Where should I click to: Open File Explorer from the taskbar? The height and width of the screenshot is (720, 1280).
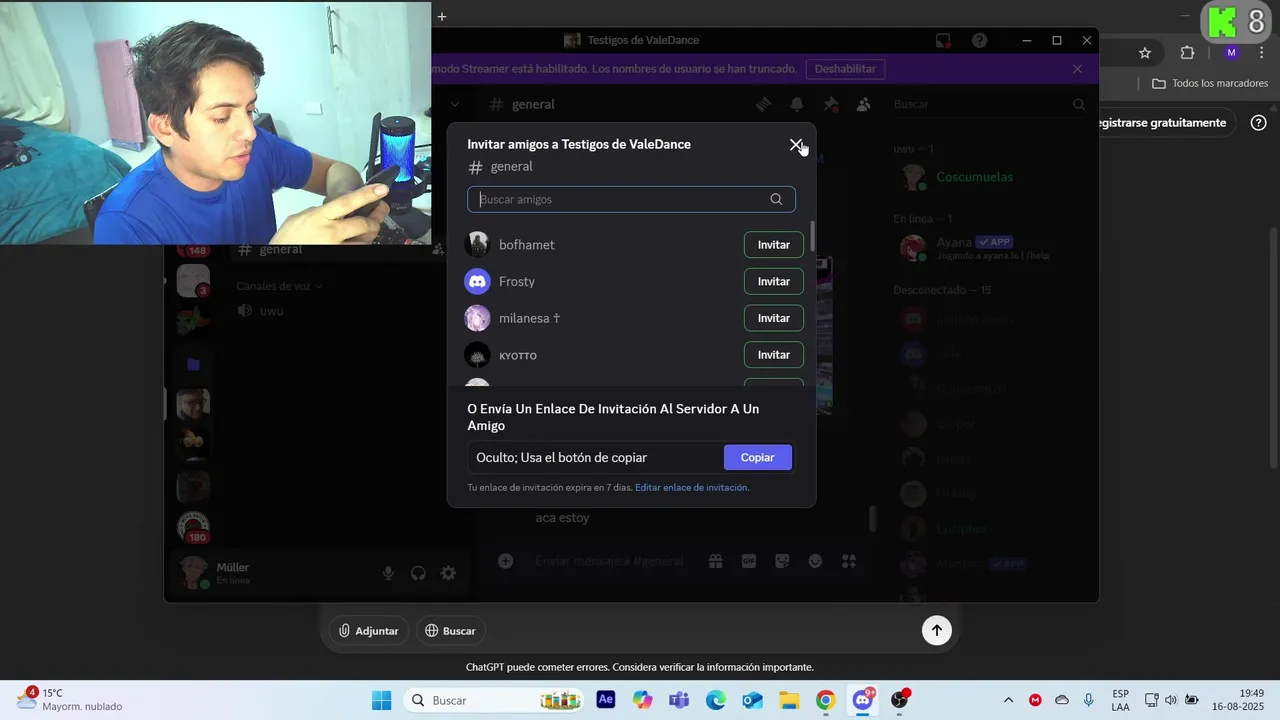coord(789,700)
